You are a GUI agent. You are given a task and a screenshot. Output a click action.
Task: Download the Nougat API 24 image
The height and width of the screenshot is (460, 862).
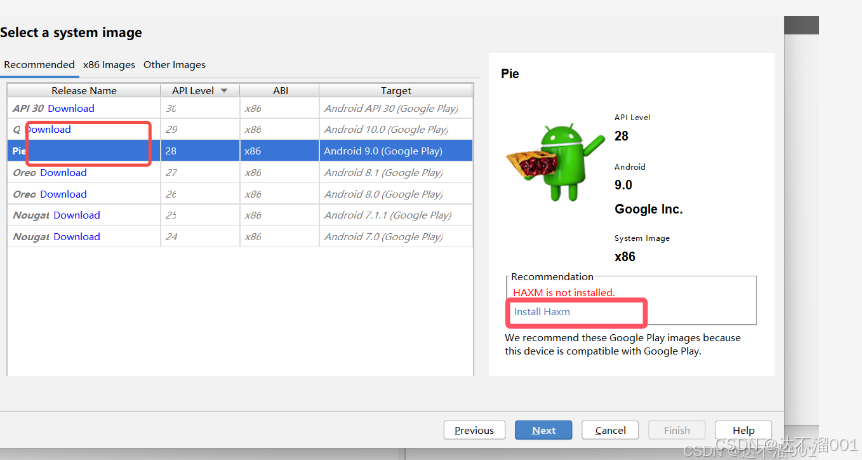pos(76,237)
